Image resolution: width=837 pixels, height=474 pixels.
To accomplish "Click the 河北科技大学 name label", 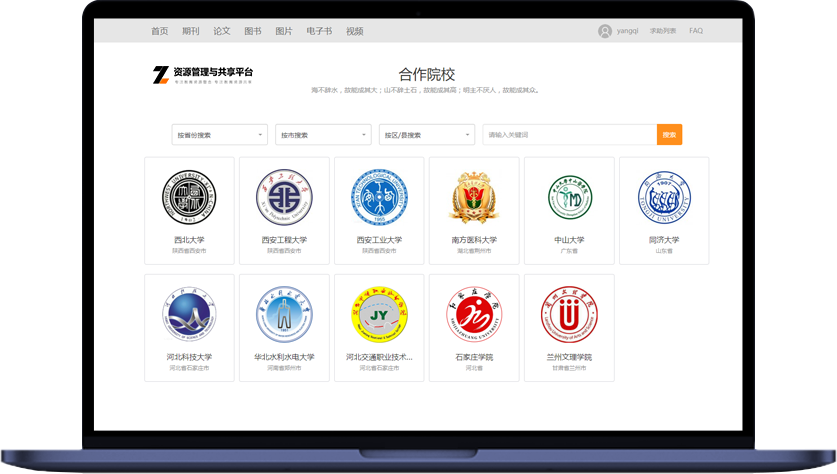I will coord(189,357).
